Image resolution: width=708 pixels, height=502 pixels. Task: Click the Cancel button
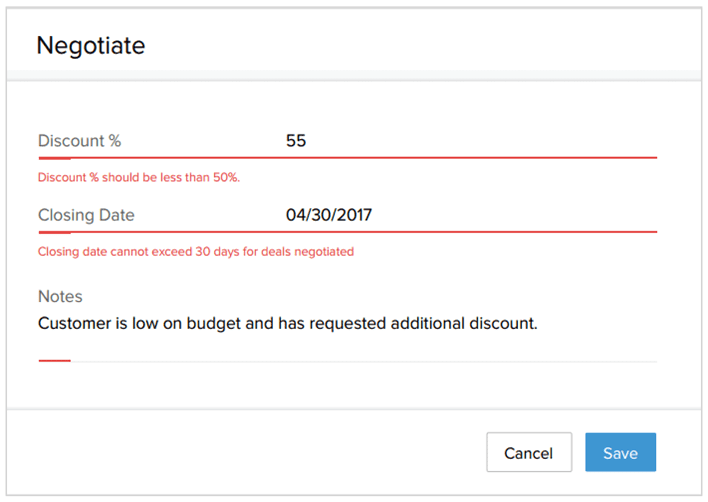coord(529,452)
